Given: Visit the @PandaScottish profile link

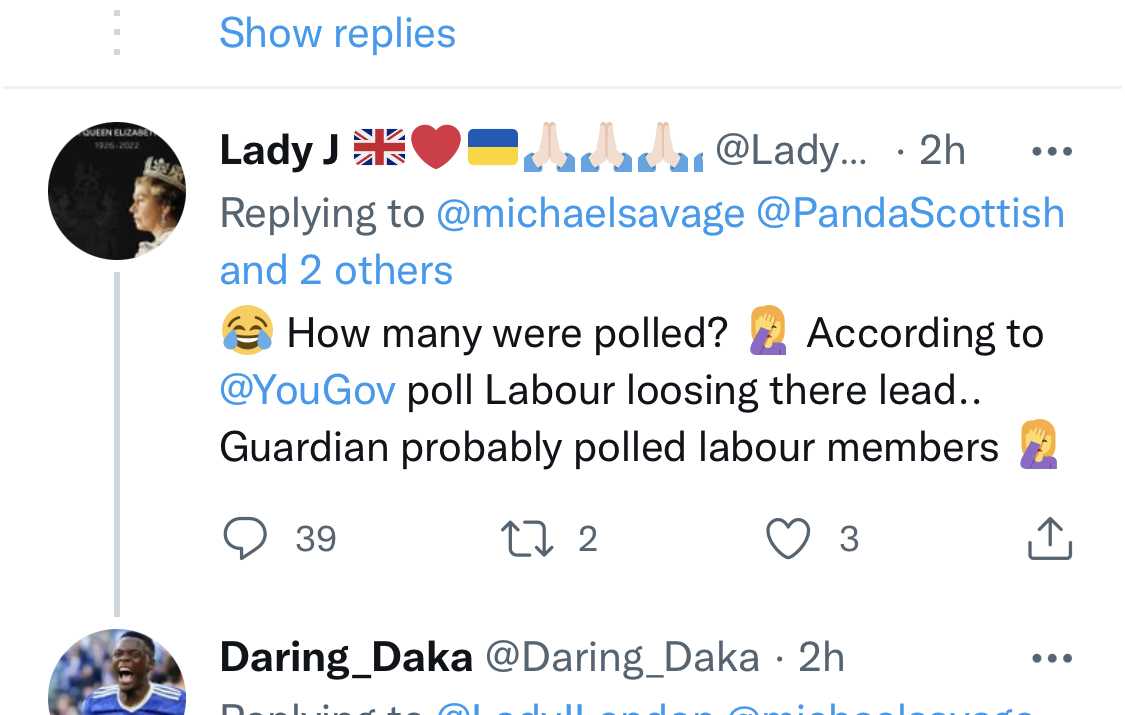Looking at the screenshot, I should coord(910,213).
